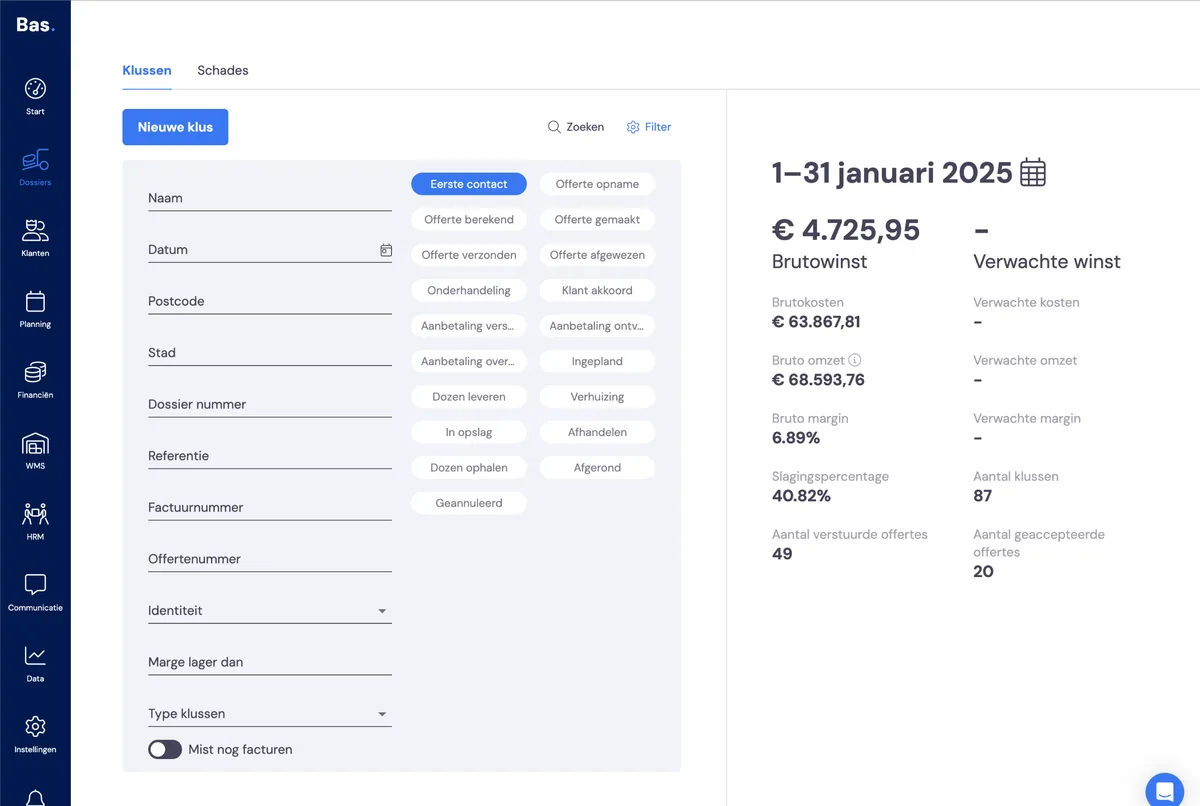
Task: Click the 6.89% Bruto margin value
Action: (796, 438)
